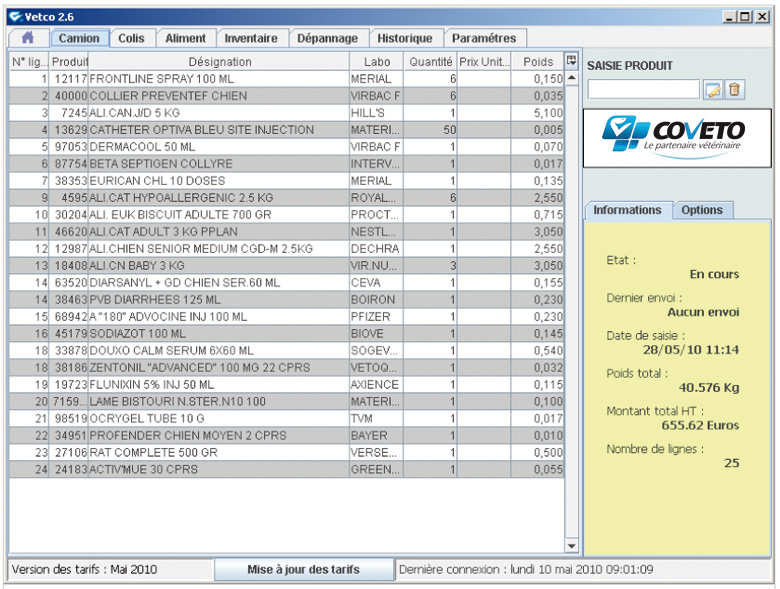780x589 pixels.
Task: Select row DERMACOOL 50 ML
Action: tap(287, 147)
